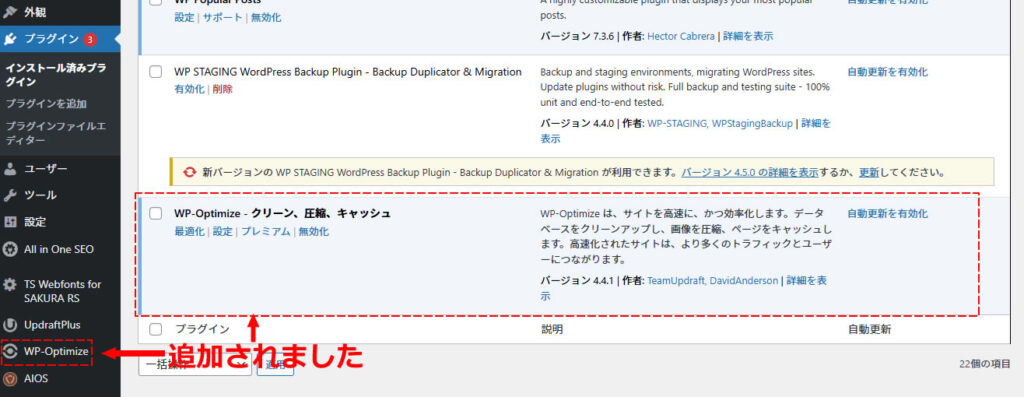Click 自動更新 column footer label
The height and width of the screenshot is (397, 1024).
click(x=869, y=329)
